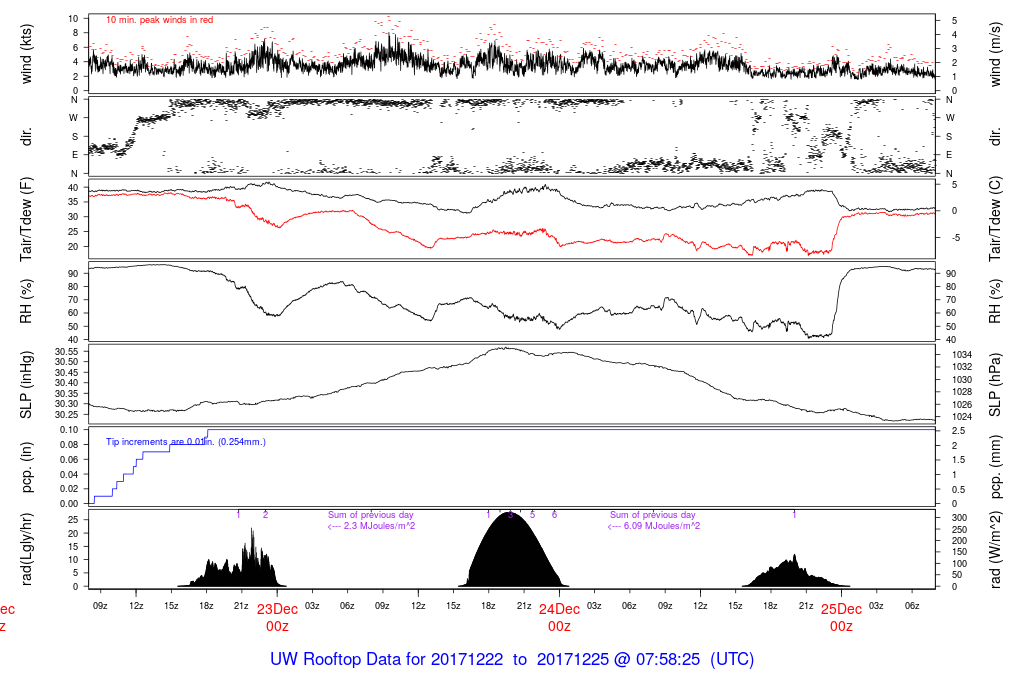
Task: Click the "30.55" pressure tick value
Action: point(67,351)
